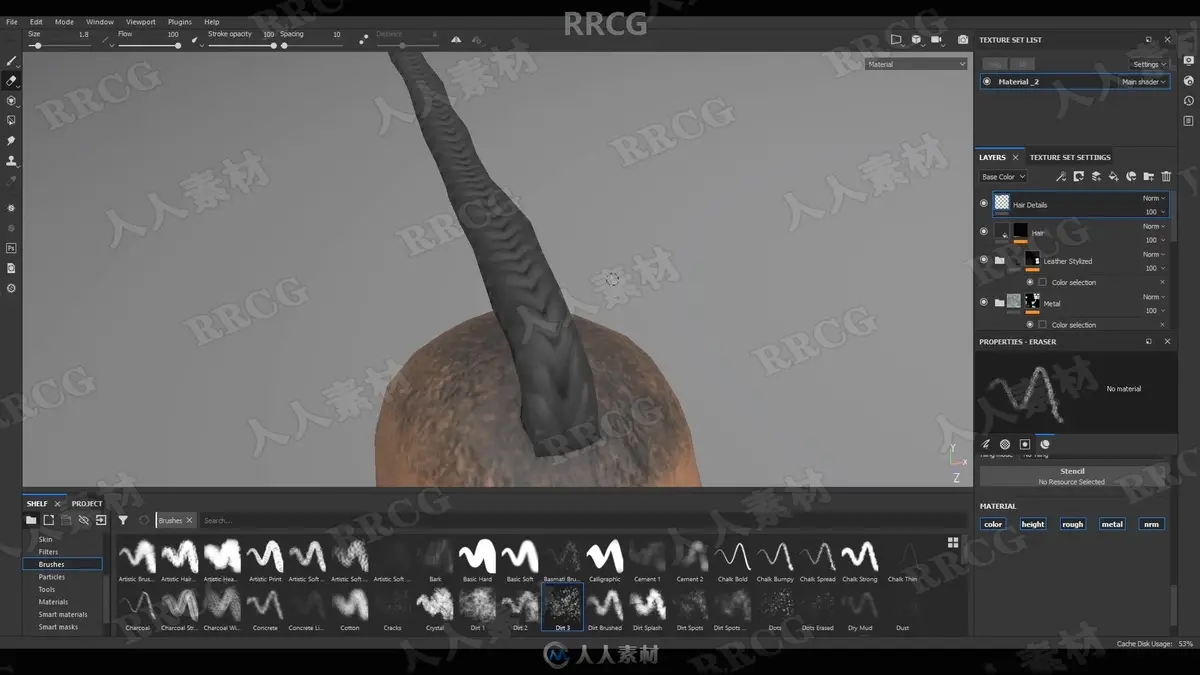Select the Material picker tool

coord(11,181)
